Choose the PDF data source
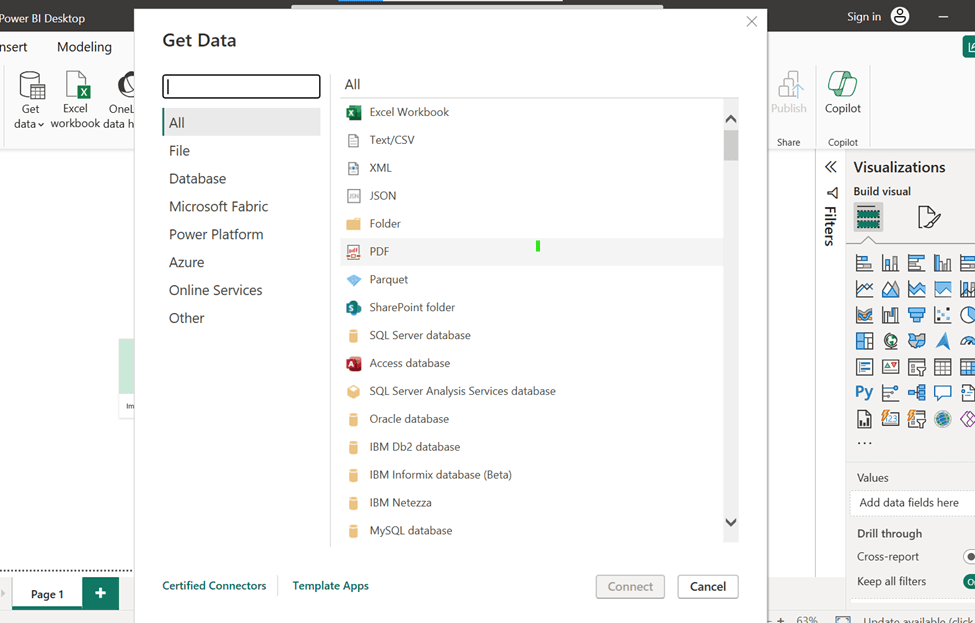The height and width of the screenshot is (623, 975). click(x=379, y=252)
